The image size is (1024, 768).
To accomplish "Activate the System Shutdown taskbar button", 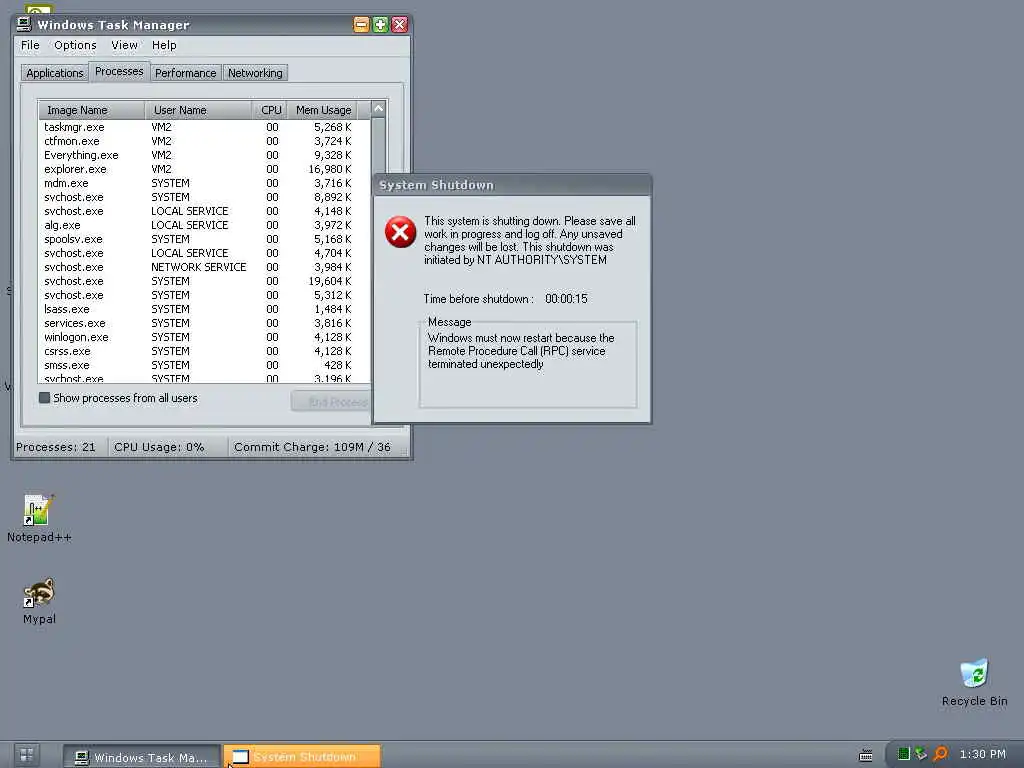I will point(302,757).
